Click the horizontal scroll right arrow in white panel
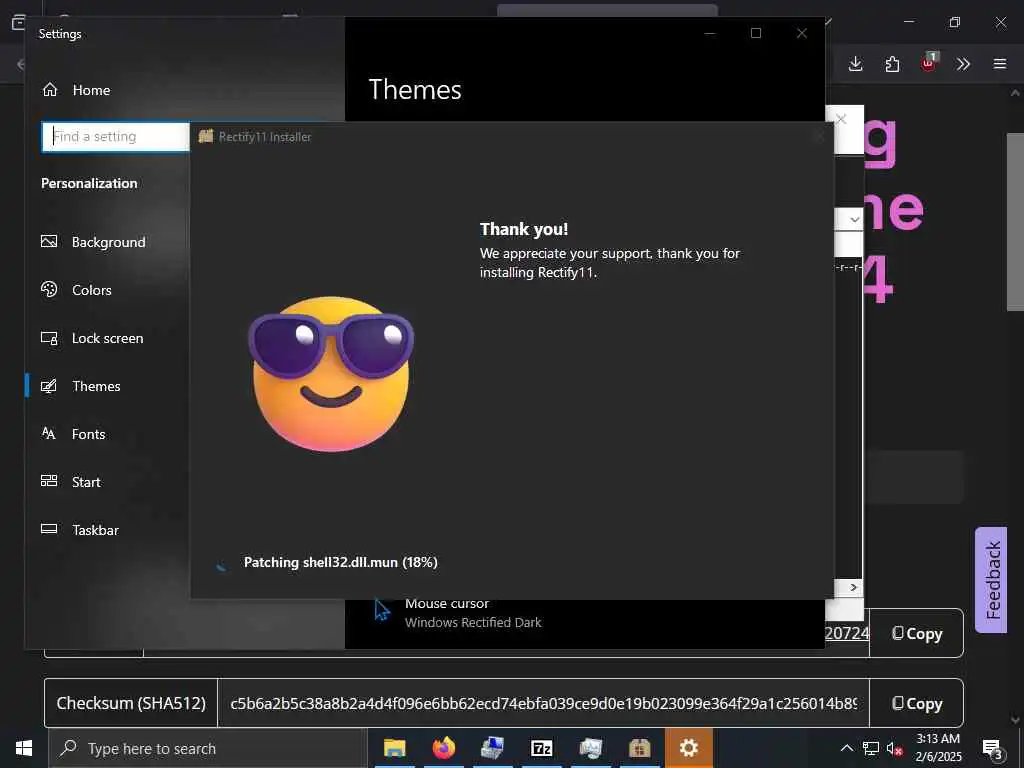Viewport: 1024px width, 768px height. click(854, 587)
